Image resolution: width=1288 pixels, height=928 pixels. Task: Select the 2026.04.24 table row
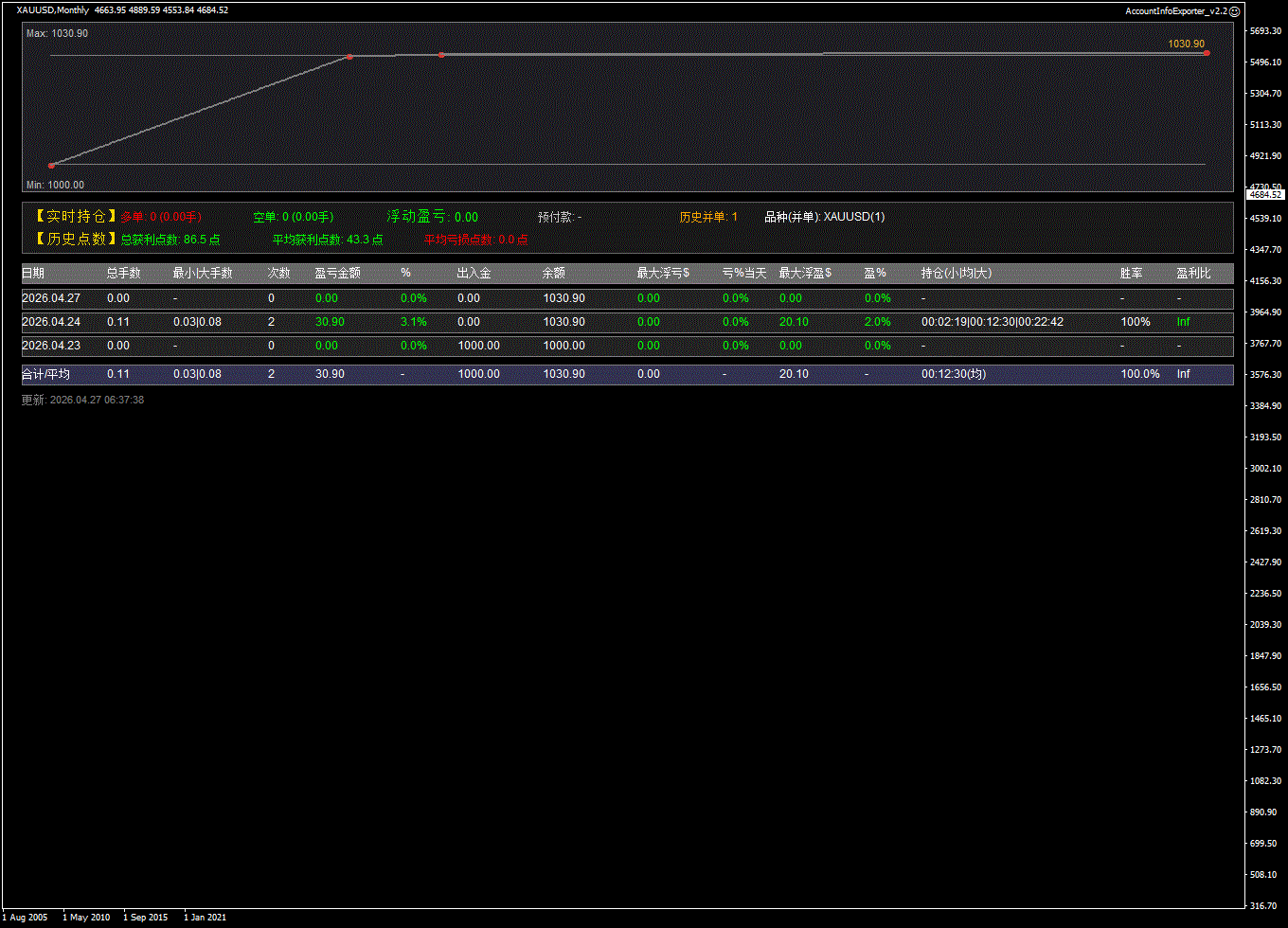tap(627, 322)
